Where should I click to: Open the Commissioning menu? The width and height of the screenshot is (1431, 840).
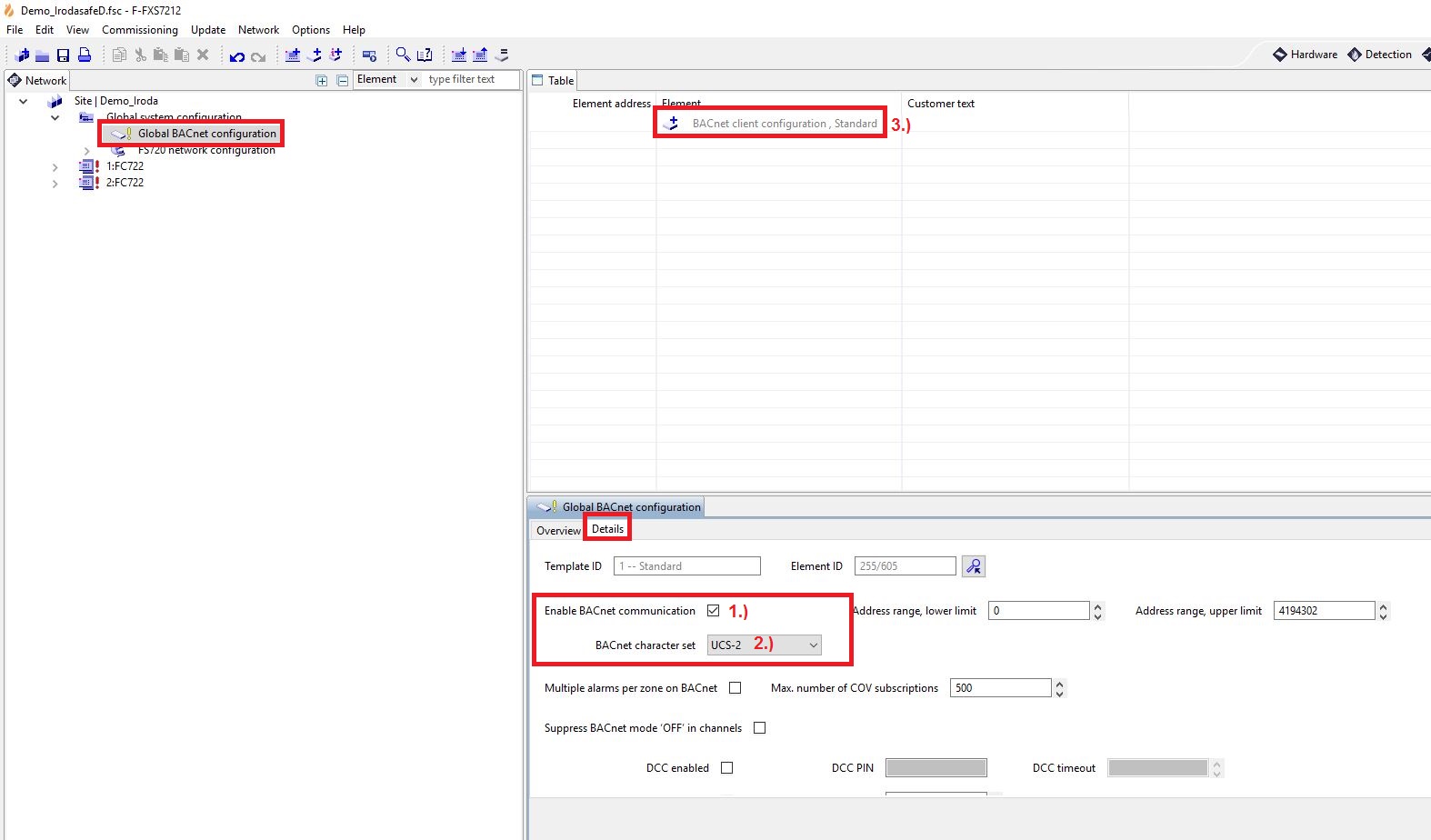coord(139,30)
